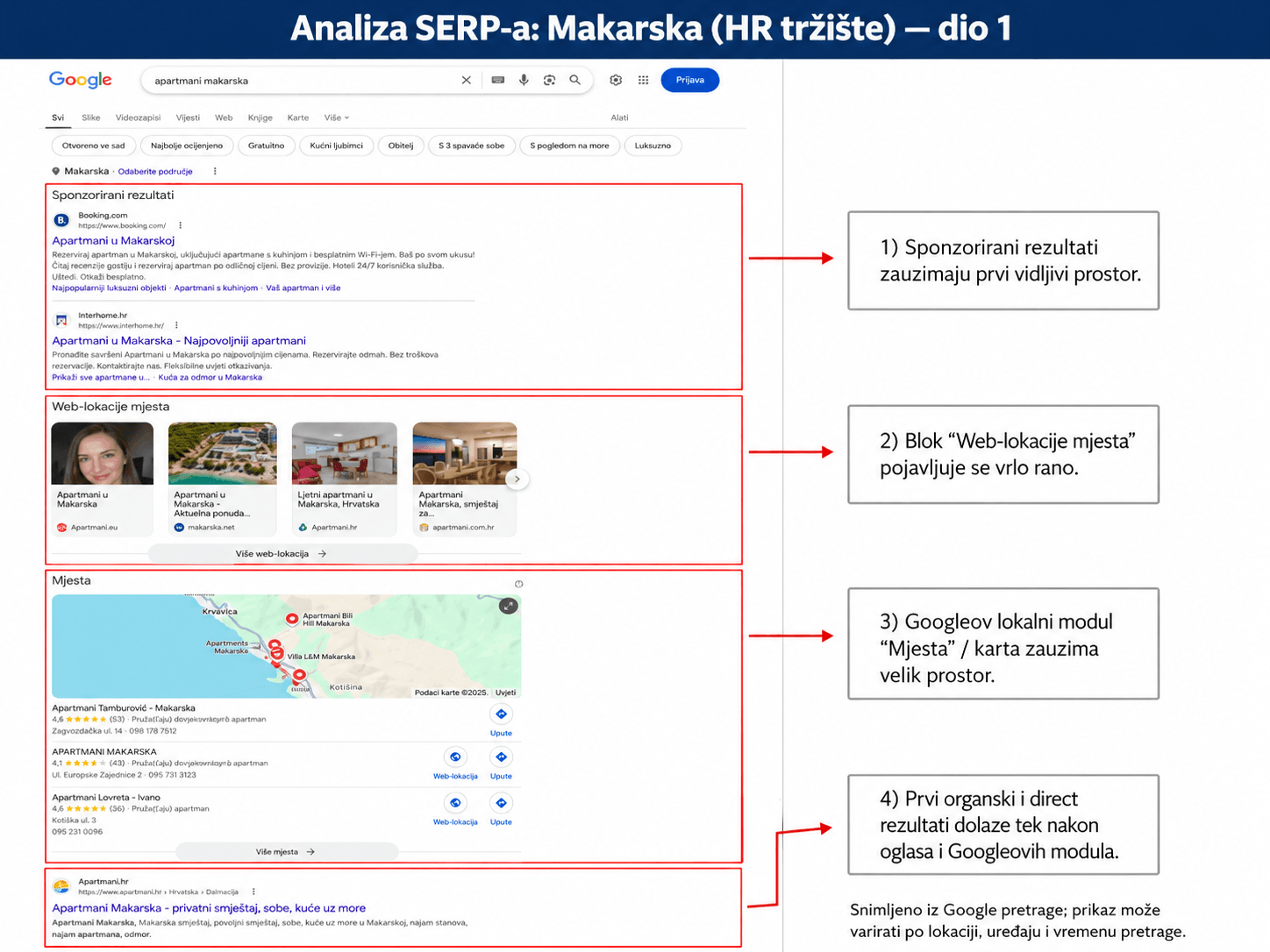Open the Alati tools option
This screenshot has width=1270, height=952.
pyautogui.click(x=619, y=117)
